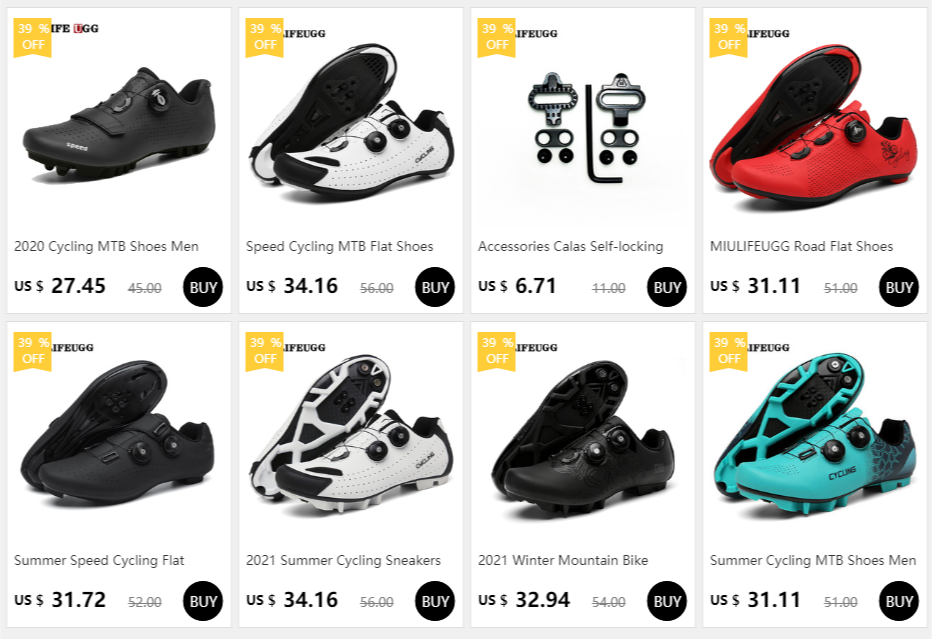This screenshot has width=932, height=639.
Task: Click BUY for Summer Speed Cycling Flat
Action: (203, 601)
